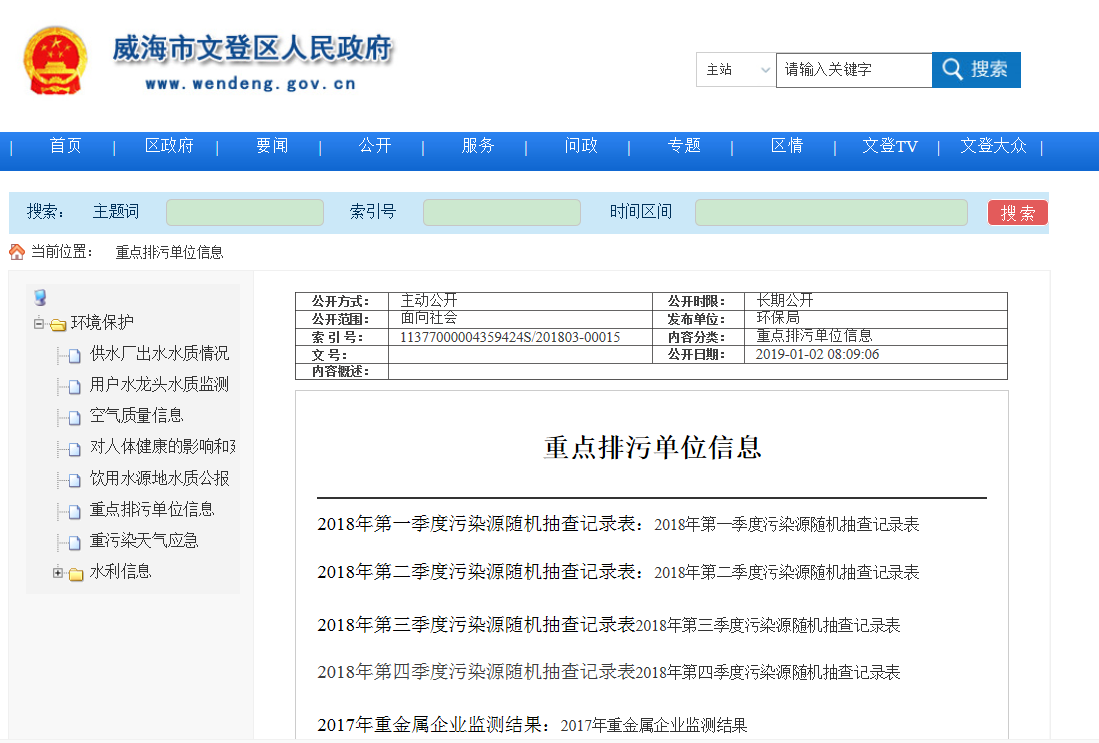
Task: Select 饮用水源地水质公报 in the tree
Action: (159, 479)
